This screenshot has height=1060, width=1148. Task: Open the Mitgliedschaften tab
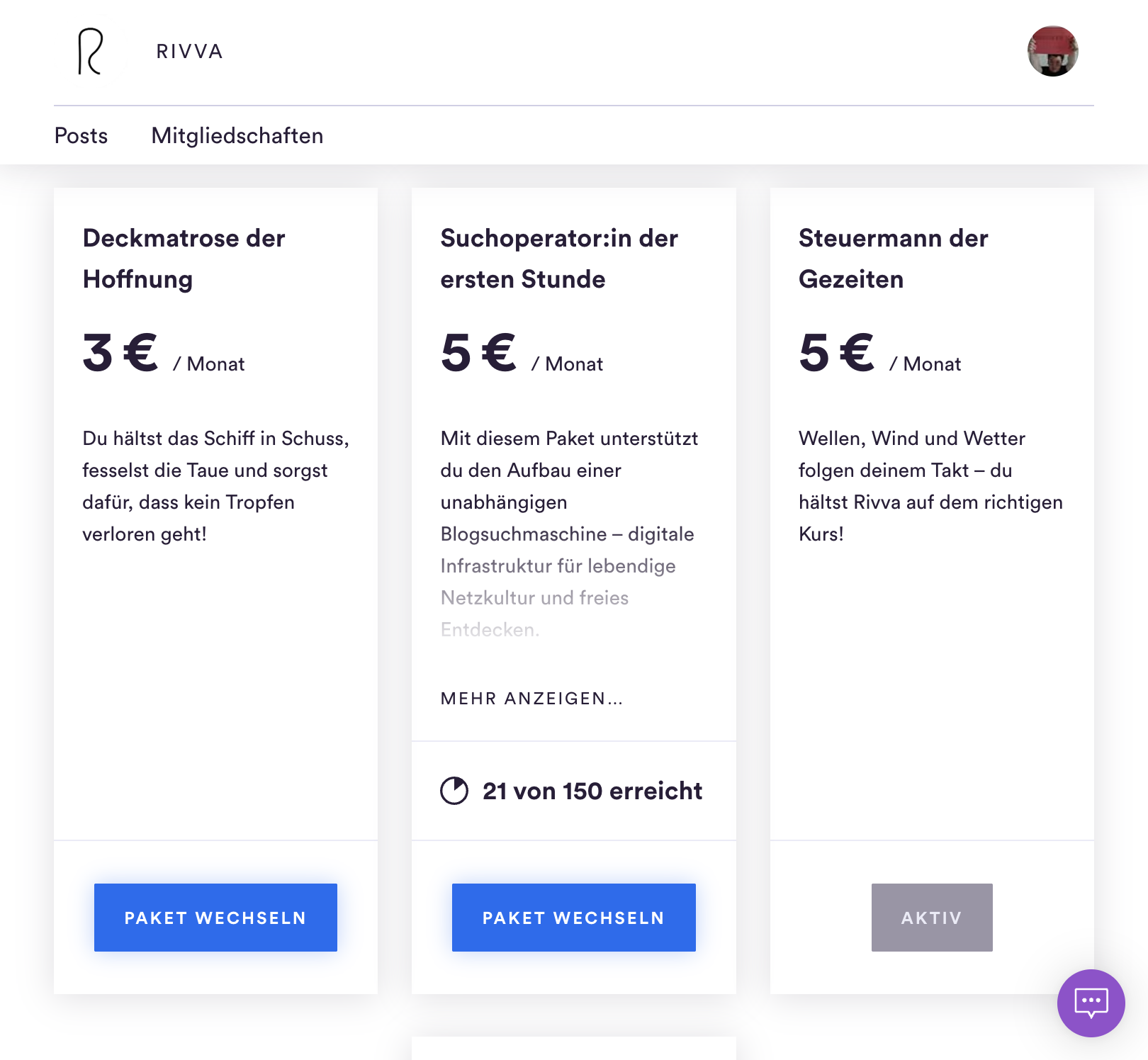[x=237, y=135]
